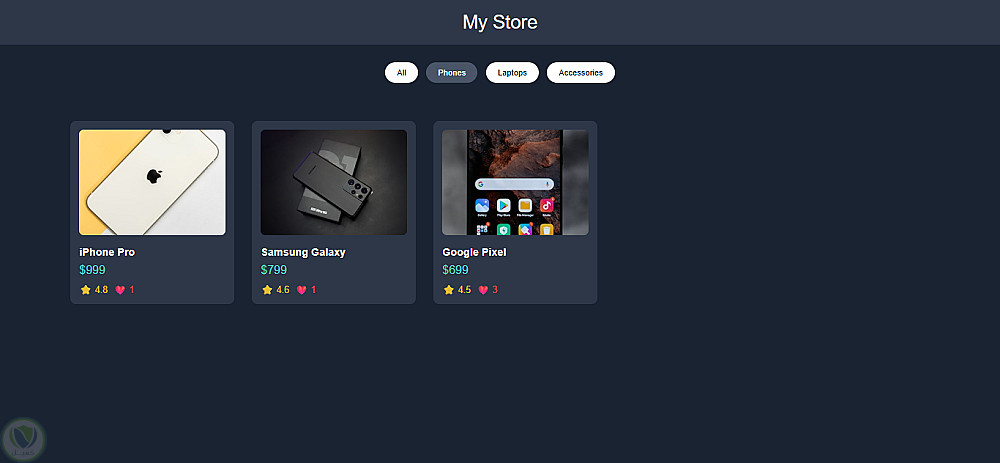The image size is (1000, 463).
Task: Show all products with the All filter
Action: point(401,73)
